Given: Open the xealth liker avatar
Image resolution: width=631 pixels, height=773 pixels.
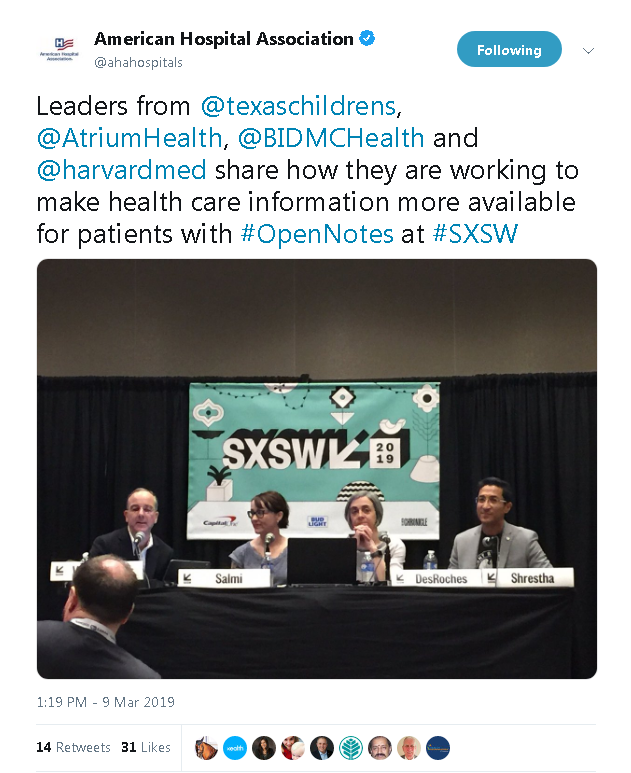Looking at the screenshot, I should pos(235,748).
